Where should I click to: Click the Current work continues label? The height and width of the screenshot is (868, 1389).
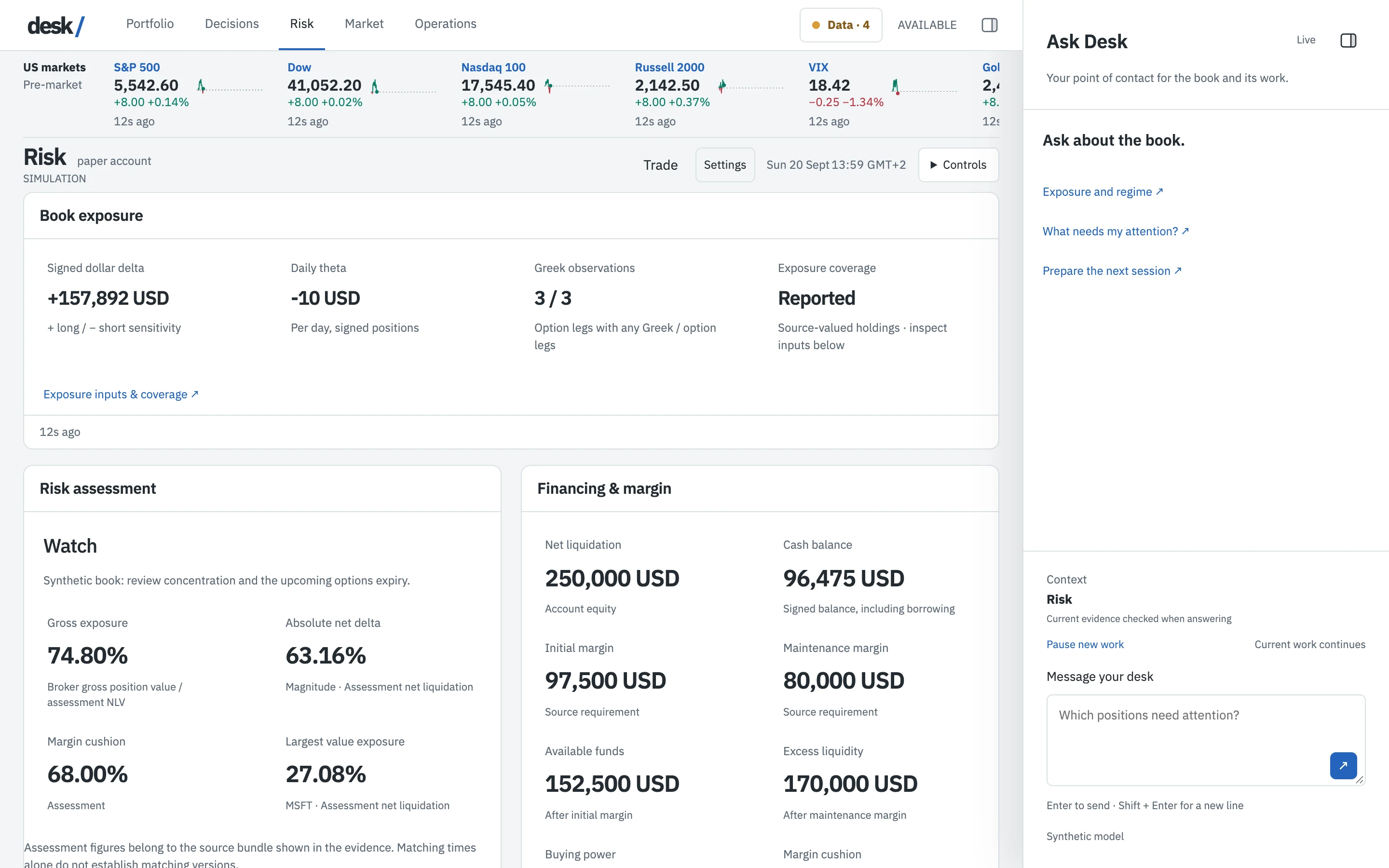pos(1310,644)
